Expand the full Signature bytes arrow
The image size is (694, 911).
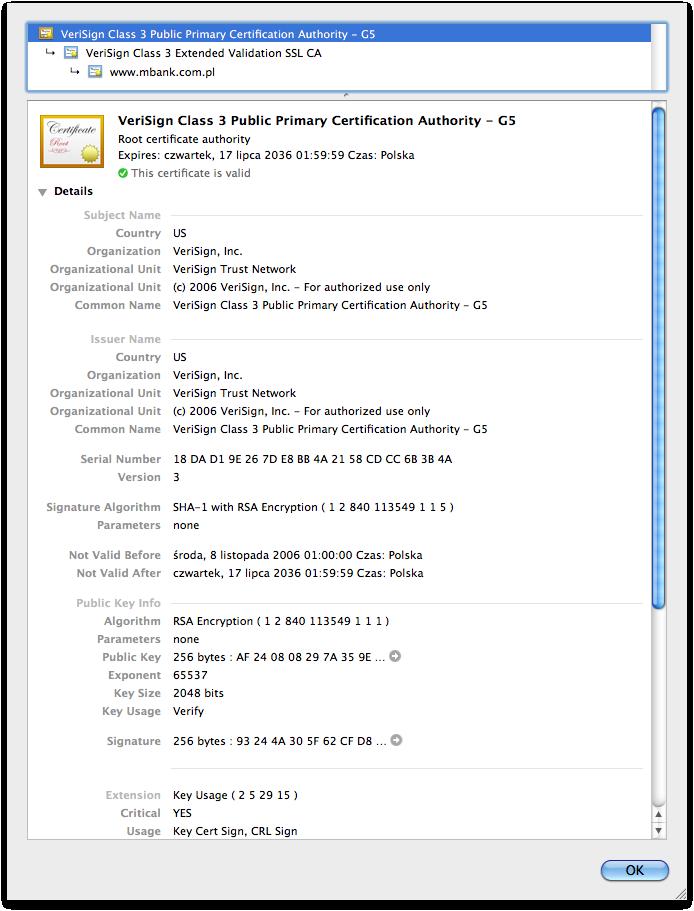pyautogui.click(x=396, y=740)
